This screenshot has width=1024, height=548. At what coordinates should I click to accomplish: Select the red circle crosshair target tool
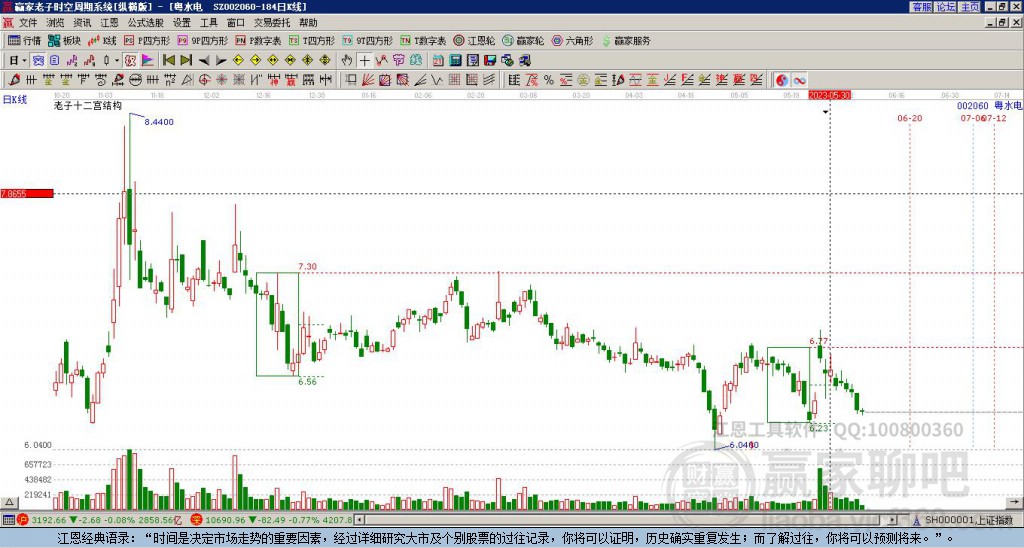[204, 80]
